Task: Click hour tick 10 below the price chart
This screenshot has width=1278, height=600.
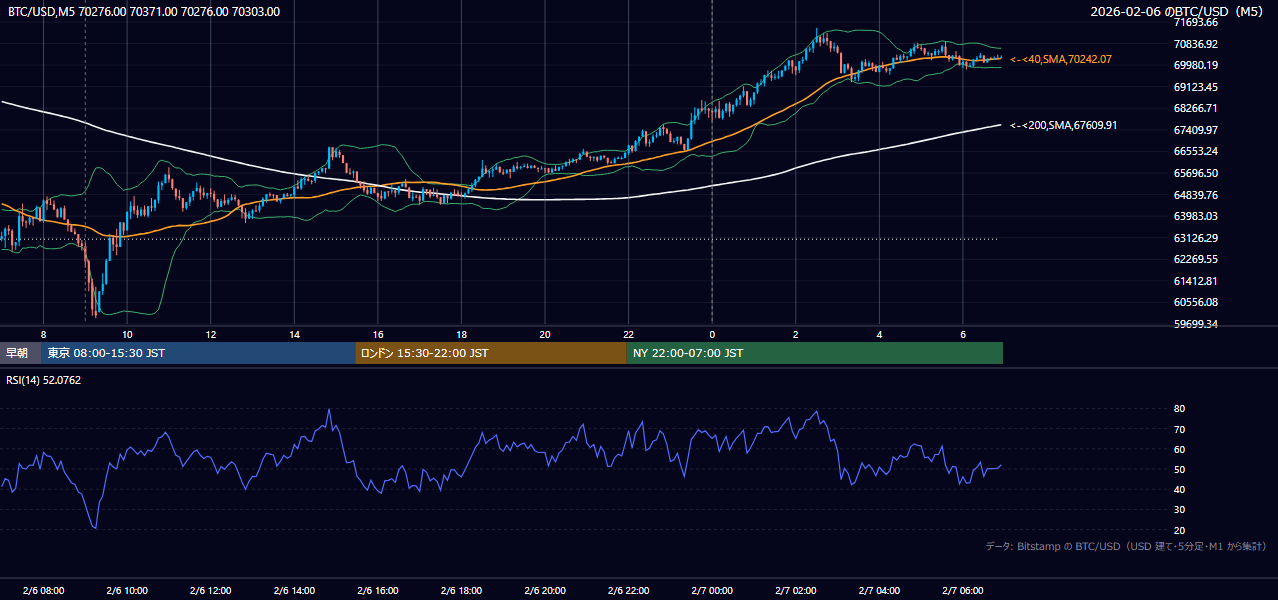Action: point(127,334)
